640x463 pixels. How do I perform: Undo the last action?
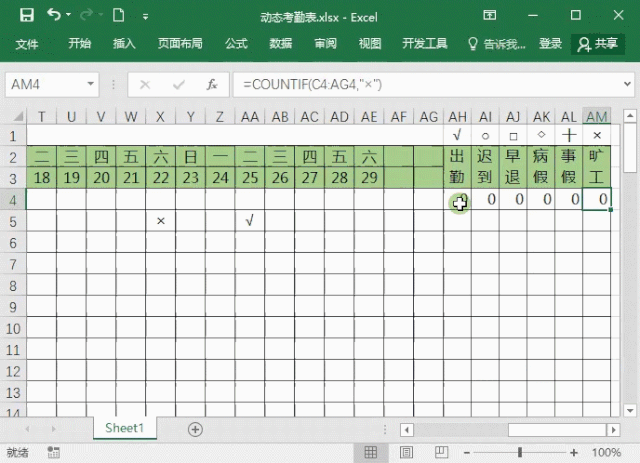[53, 15]
